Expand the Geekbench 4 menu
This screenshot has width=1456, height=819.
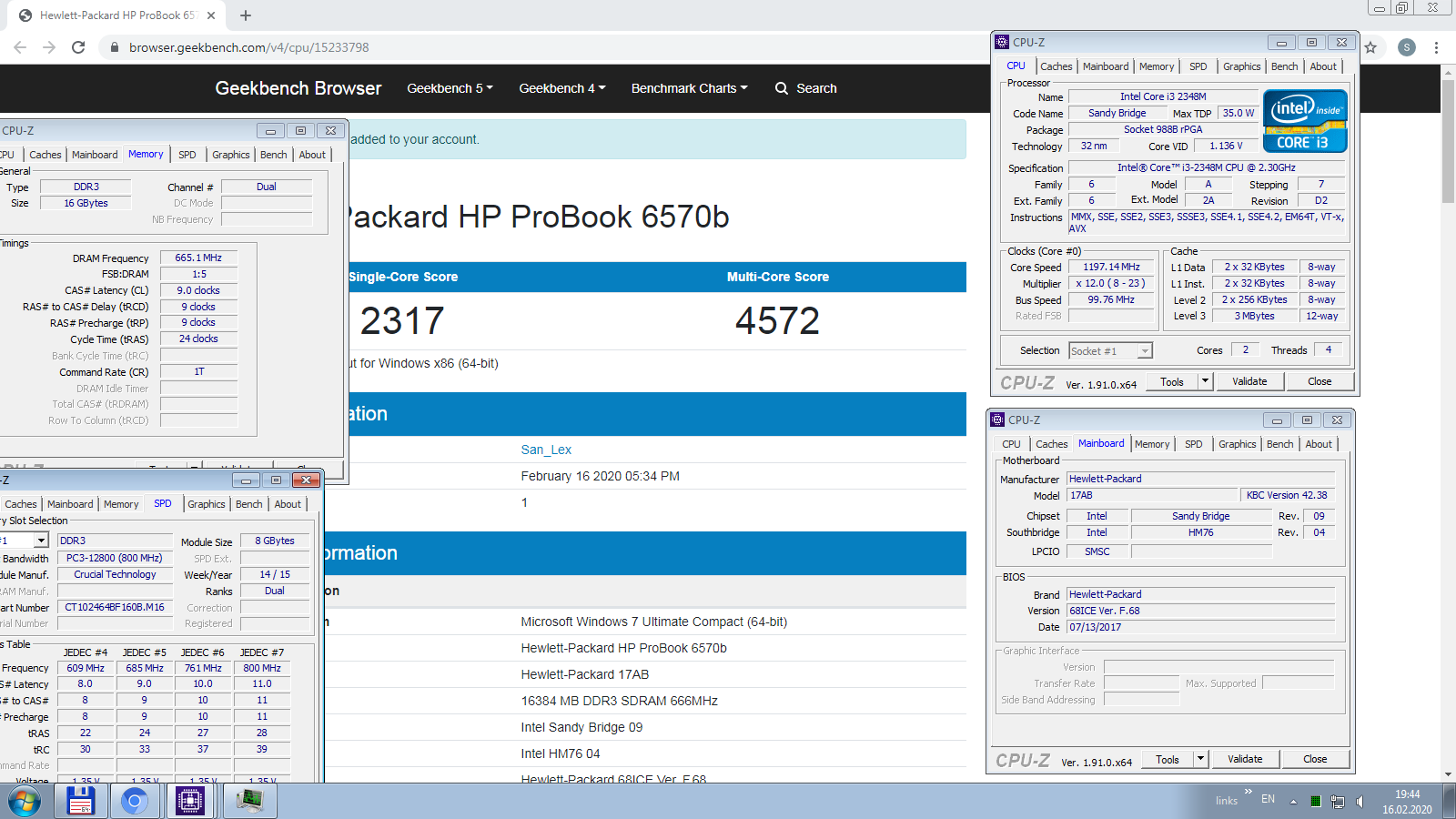(562, 88)
